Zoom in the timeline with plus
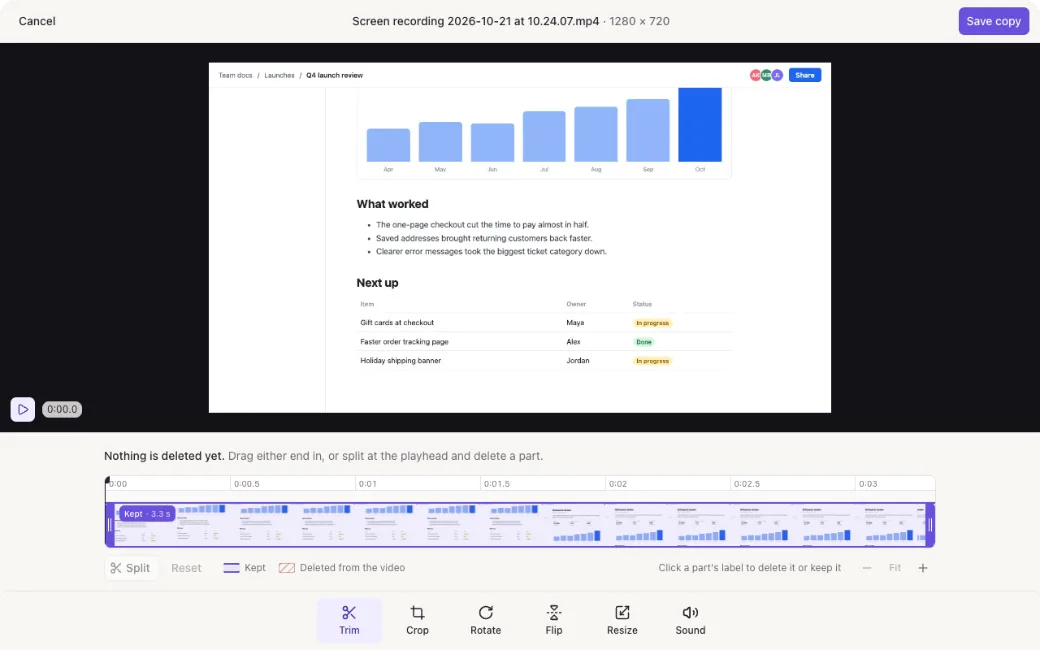 click(923, 568)
